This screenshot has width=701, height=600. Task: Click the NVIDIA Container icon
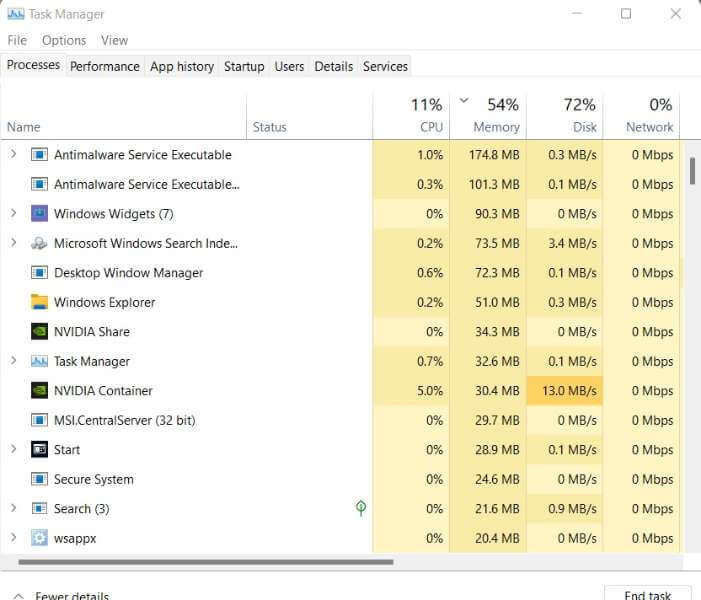click(39, 391)
